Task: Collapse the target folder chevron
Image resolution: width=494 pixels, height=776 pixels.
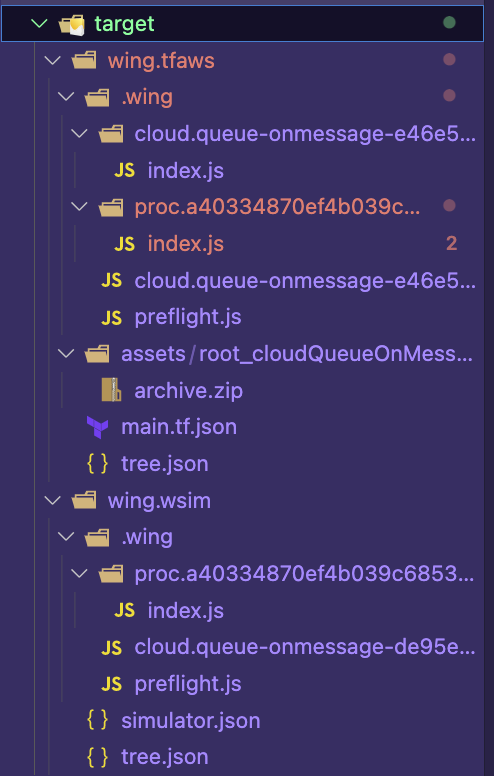Action: point(39,23)
